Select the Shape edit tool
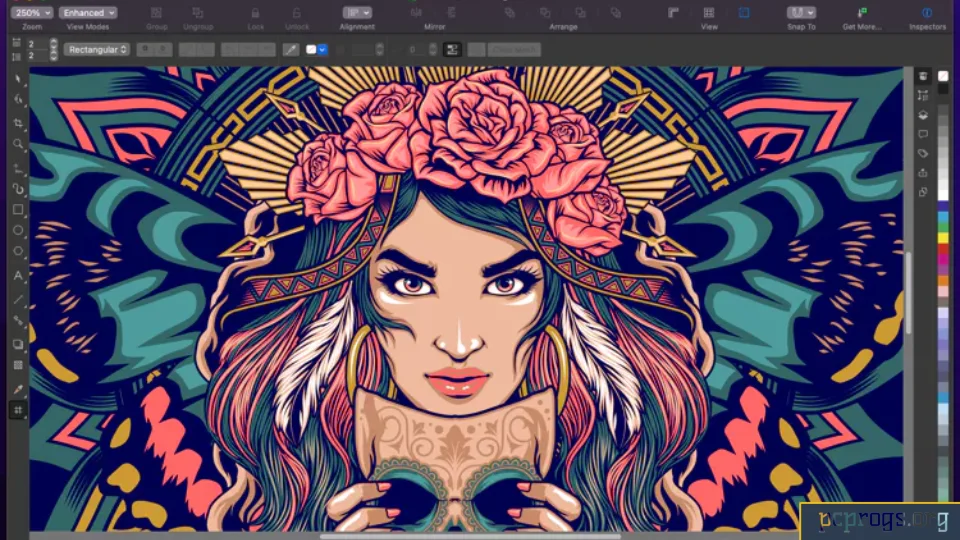The width and height of the screenshot is (960, 540). 18,100
